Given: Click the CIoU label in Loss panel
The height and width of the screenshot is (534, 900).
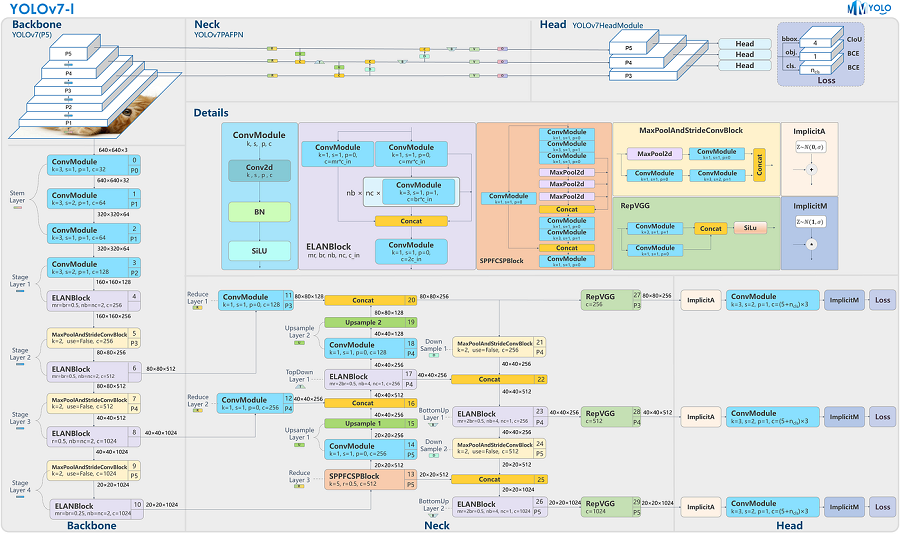Looking at the screenshot, I should coord(854,40).
